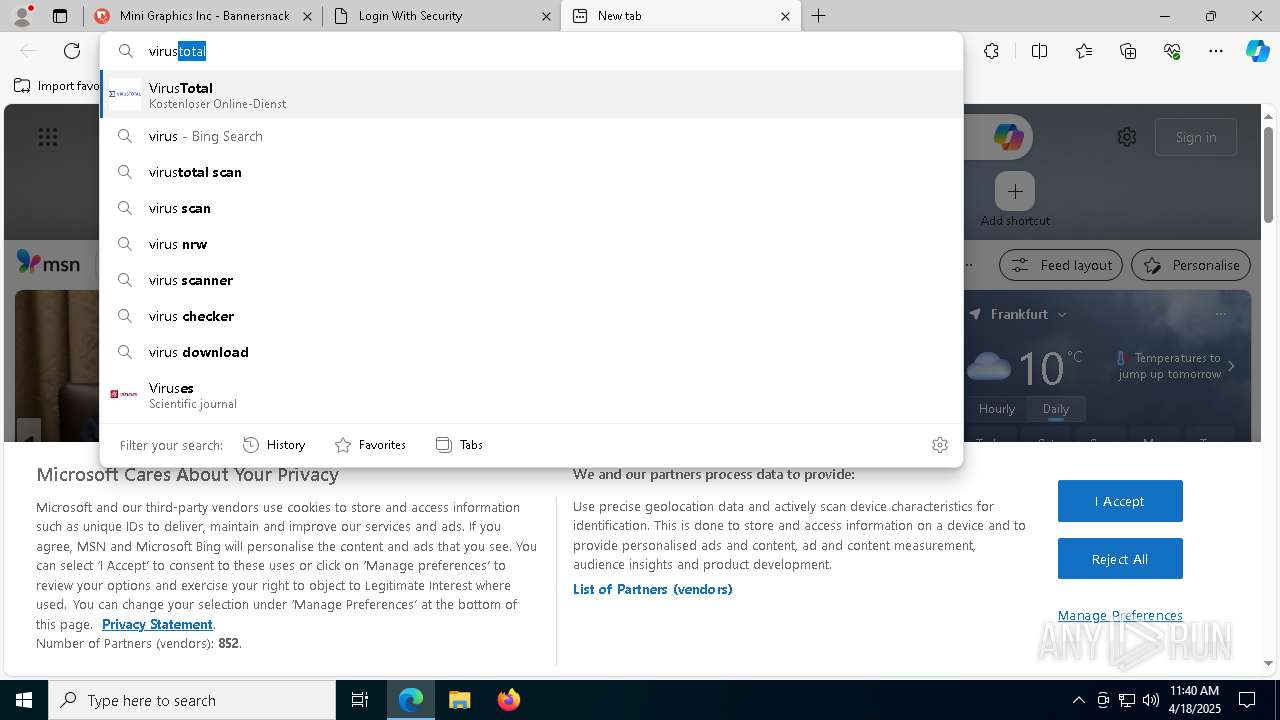The height and width of the screenshot is (720, 1280).
Task: Open Task View on taskbar
Action: 360,700
